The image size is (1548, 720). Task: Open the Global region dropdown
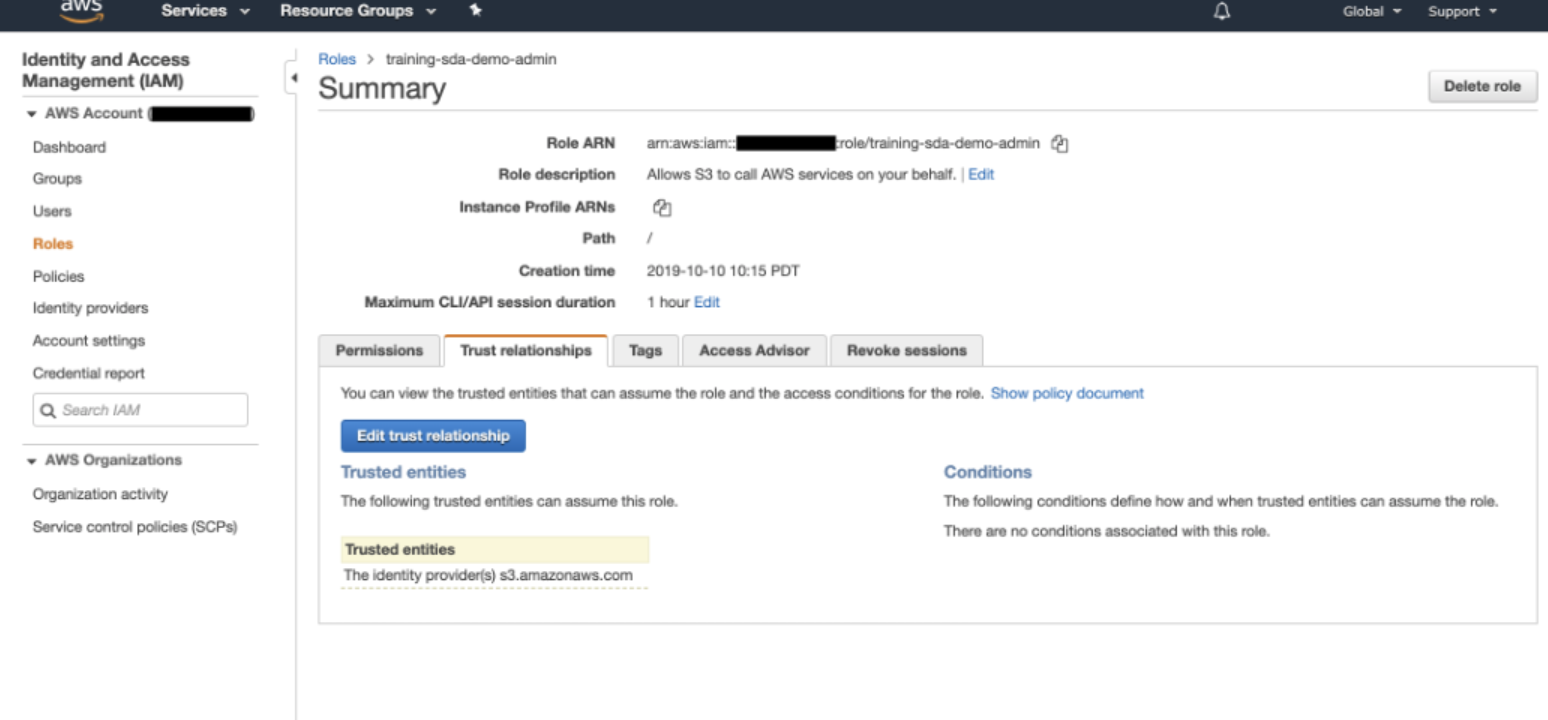(x=1371, y=11)
